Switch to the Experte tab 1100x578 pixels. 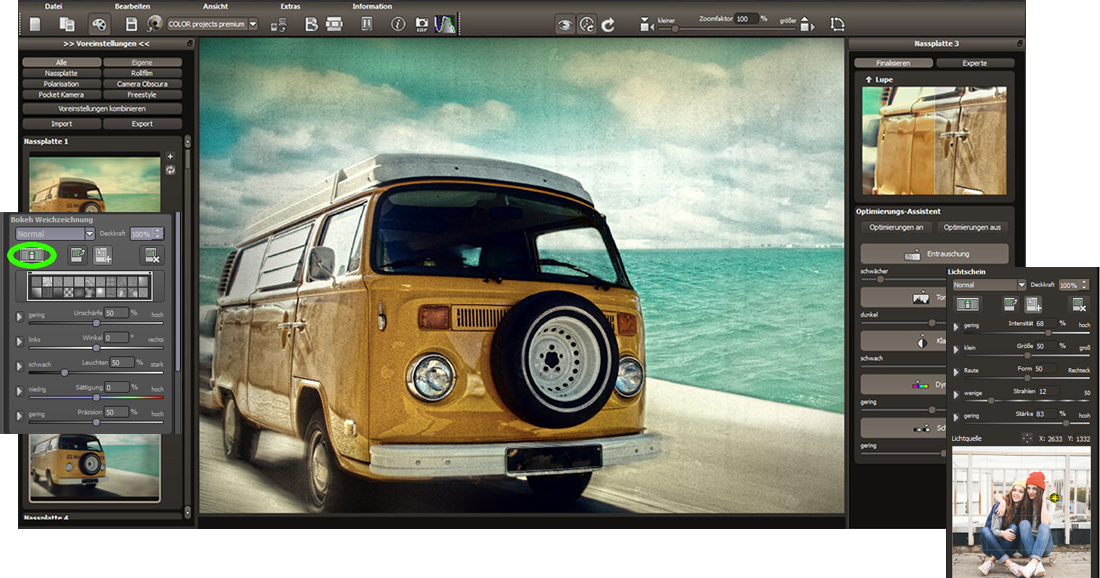pos(974,63)
